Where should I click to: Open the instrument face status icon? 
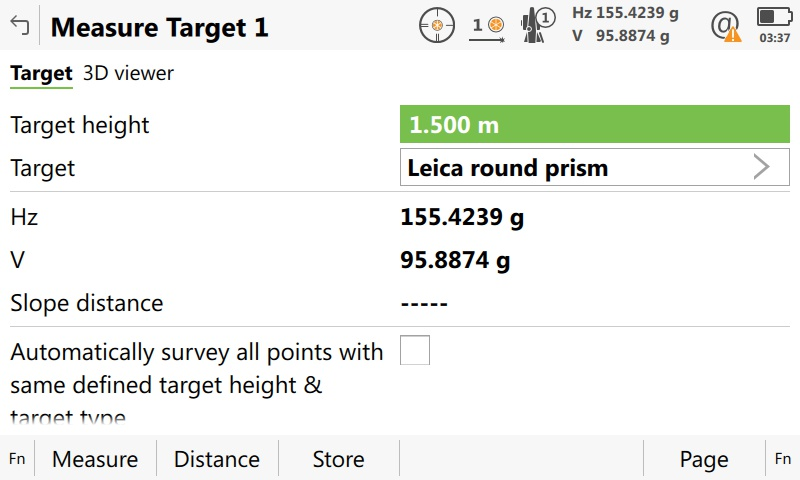pyautogui.click(x=538, y=26)
